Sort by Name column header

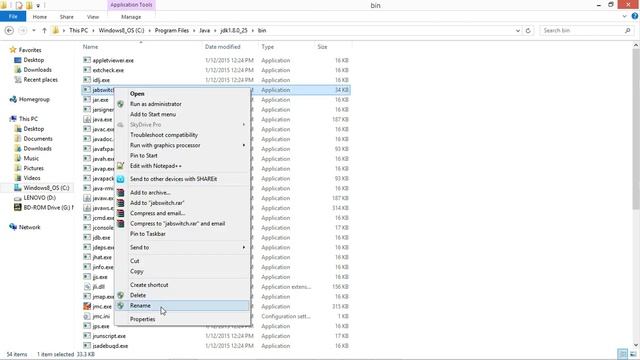(x=141, y=47)
